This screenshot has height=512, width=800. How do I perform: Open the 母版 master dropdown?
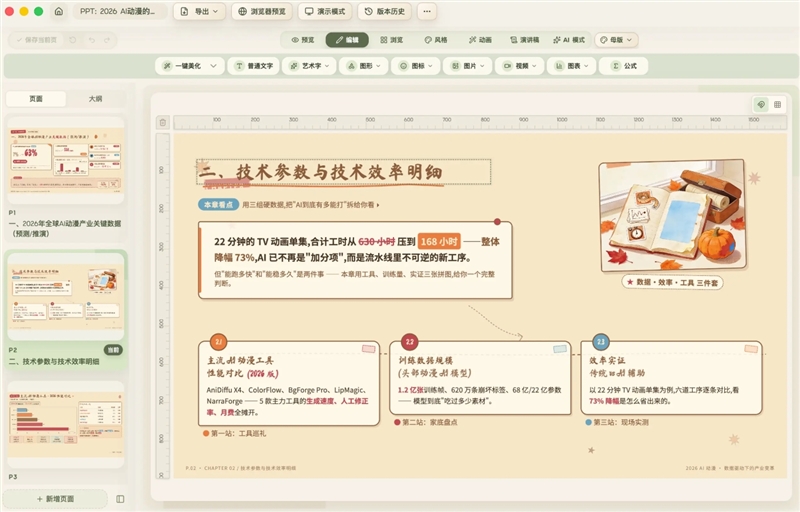pyautogui.click(x=616, y=40)
